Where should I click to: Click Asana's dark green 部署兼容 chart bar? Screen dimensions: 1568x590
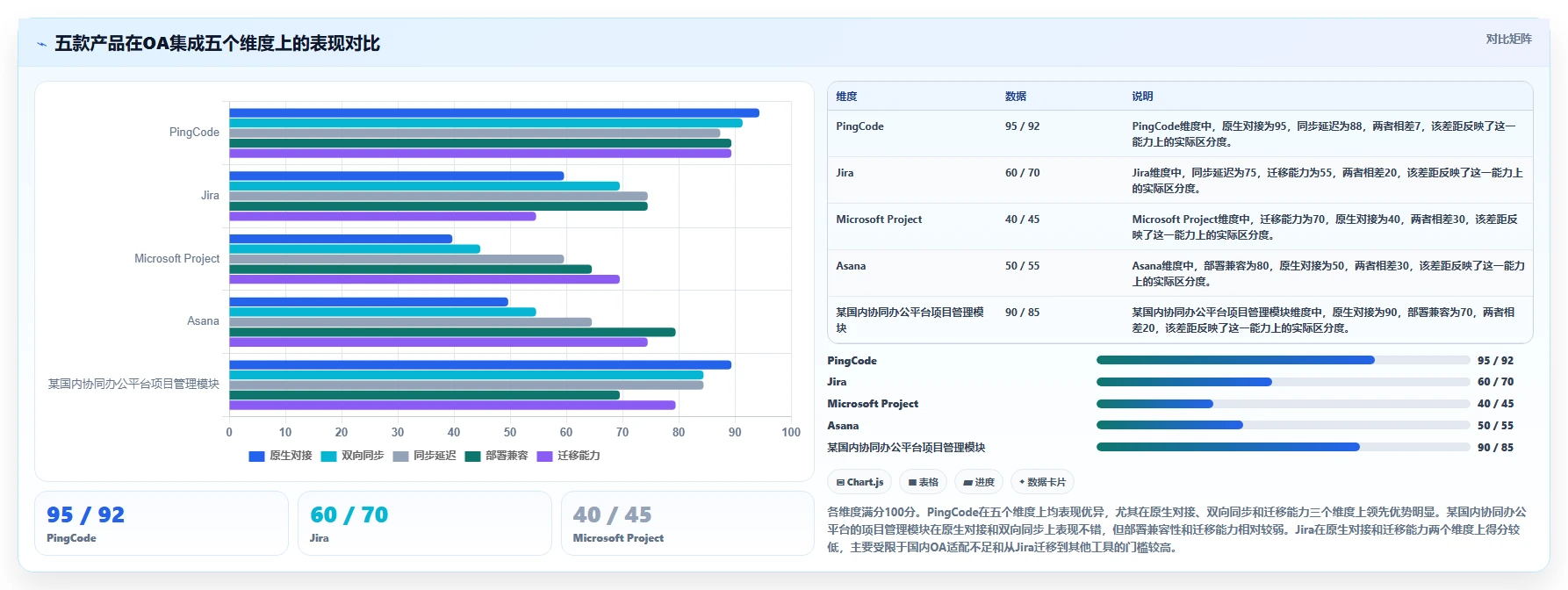(x=452, y=332)
